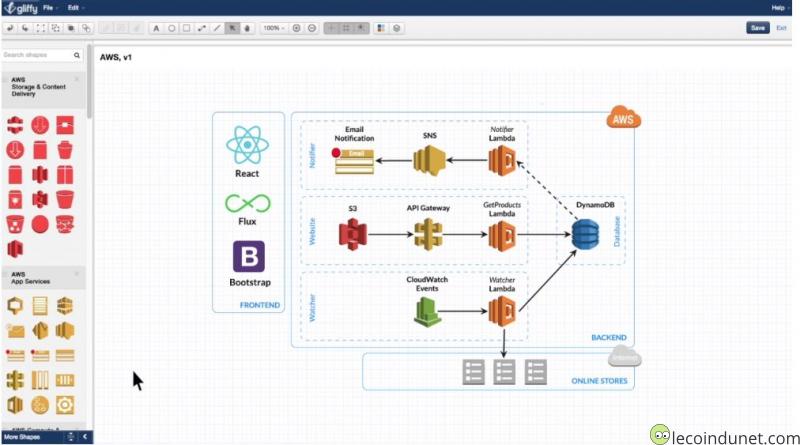Select the Connector tool
The height and width of the screenshot is (445, 800).
(202, 28)
